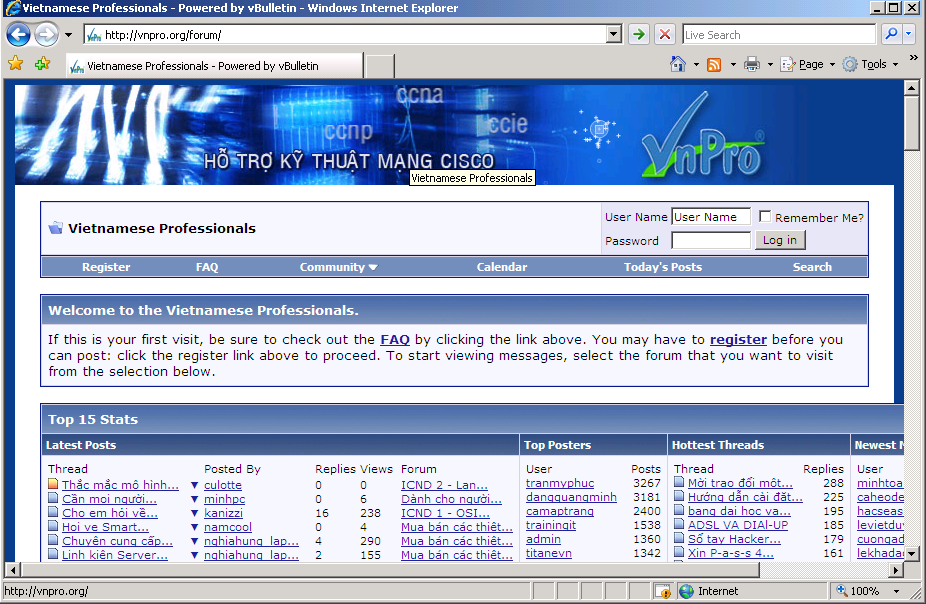Click thread icon beside 'bang dai hoc va...'
The width and height of the screenshot is (926, 604).
click(679, 510)
